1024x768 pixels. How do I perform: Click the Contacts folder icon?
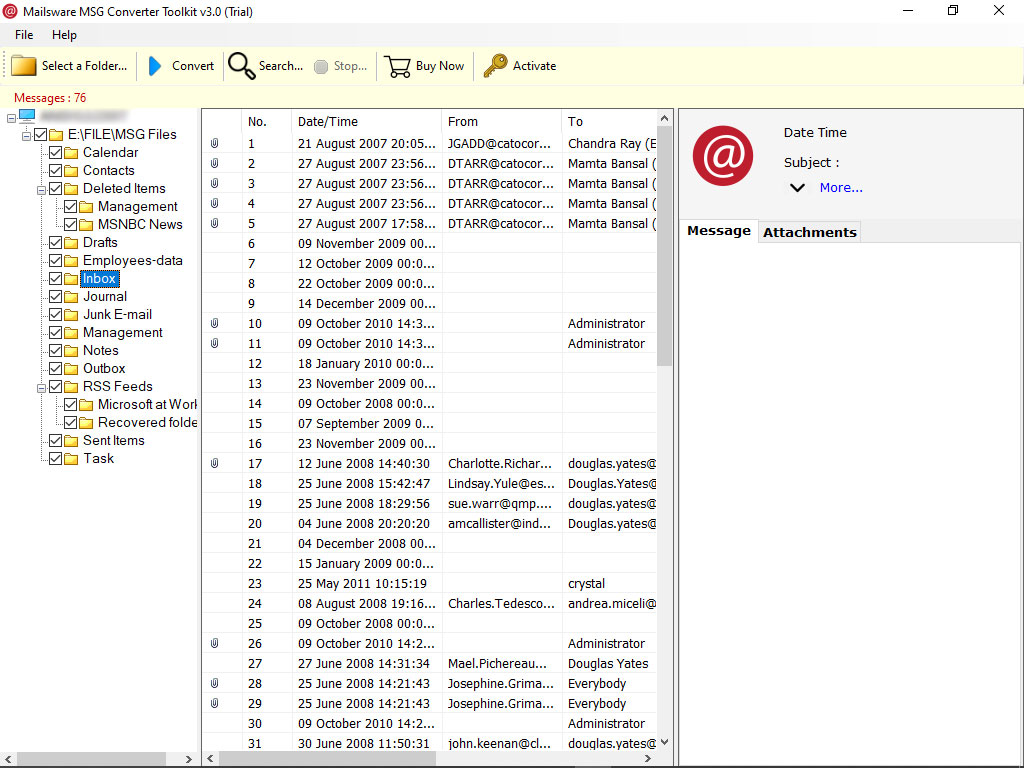pyautogui.click(x=71, y=171)
